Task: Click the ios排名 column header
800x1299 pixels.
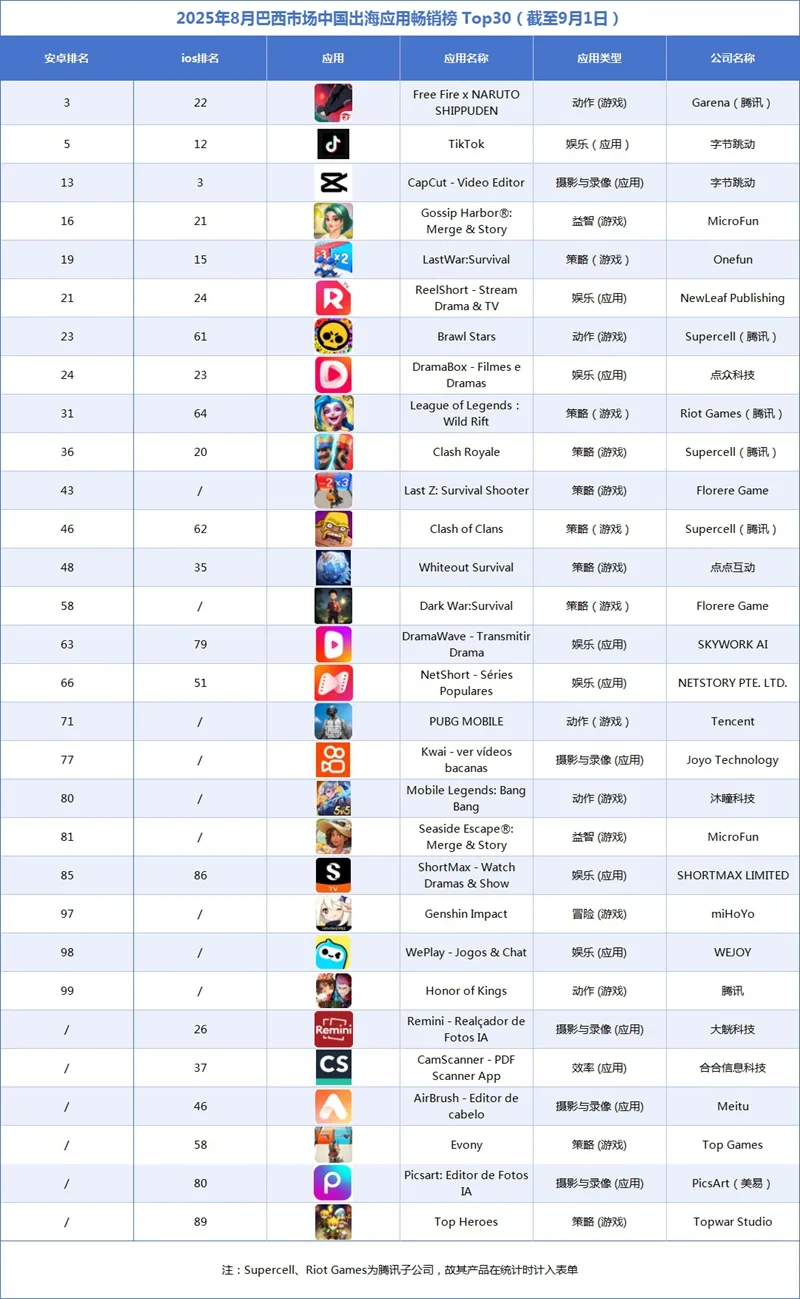Action: [200, 58]
